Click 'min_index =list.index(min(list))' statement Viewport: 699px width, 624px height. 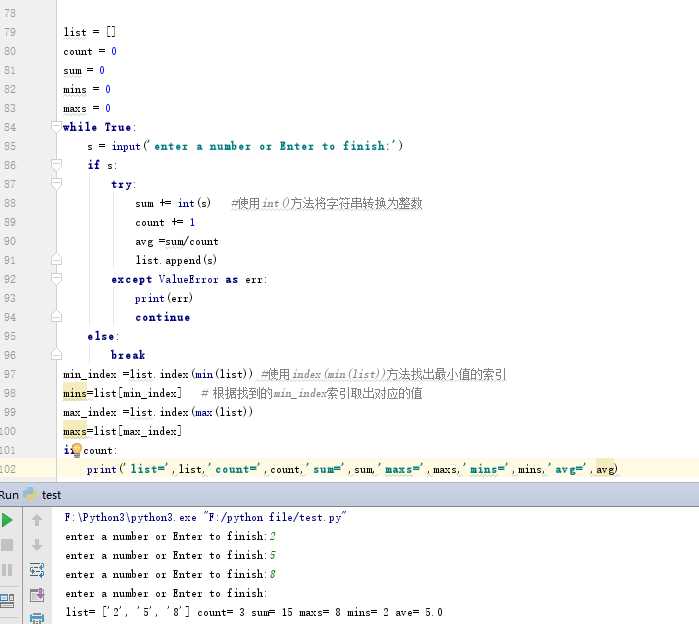(158, 374)
